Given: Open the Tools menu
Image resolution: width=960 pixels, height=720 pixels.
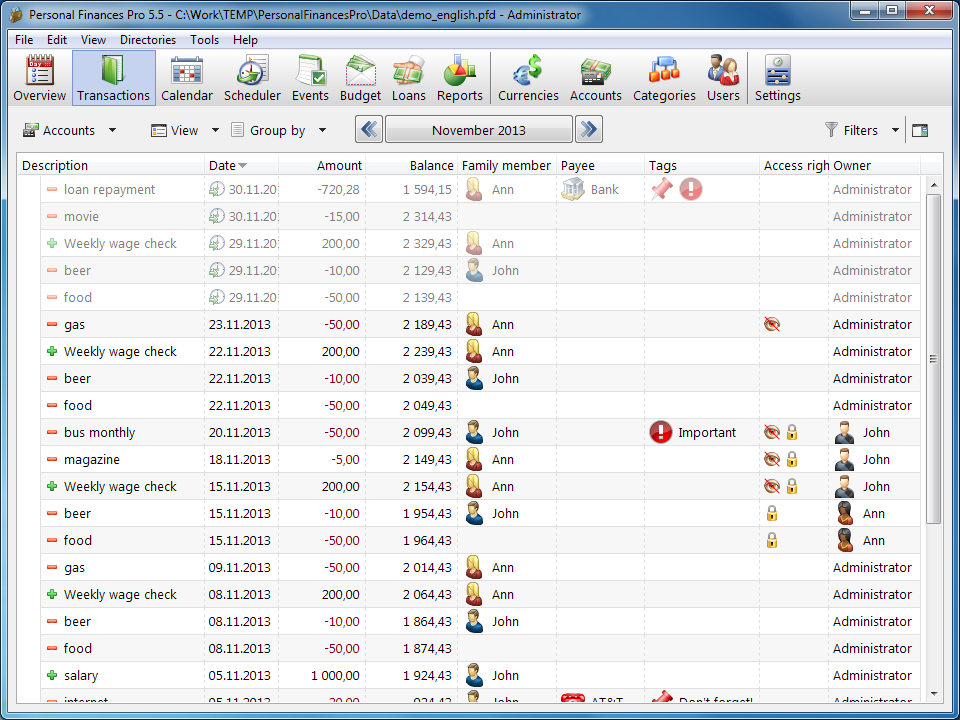Looking at the screenshot, I should pos(204,40).
